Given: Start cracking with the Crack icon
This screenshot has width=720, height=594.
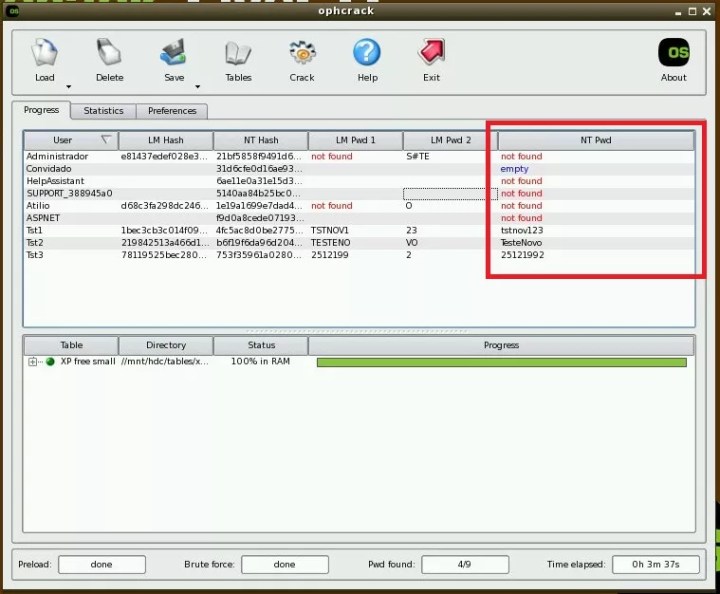Looking at the screenshot, I should (302, 52).
